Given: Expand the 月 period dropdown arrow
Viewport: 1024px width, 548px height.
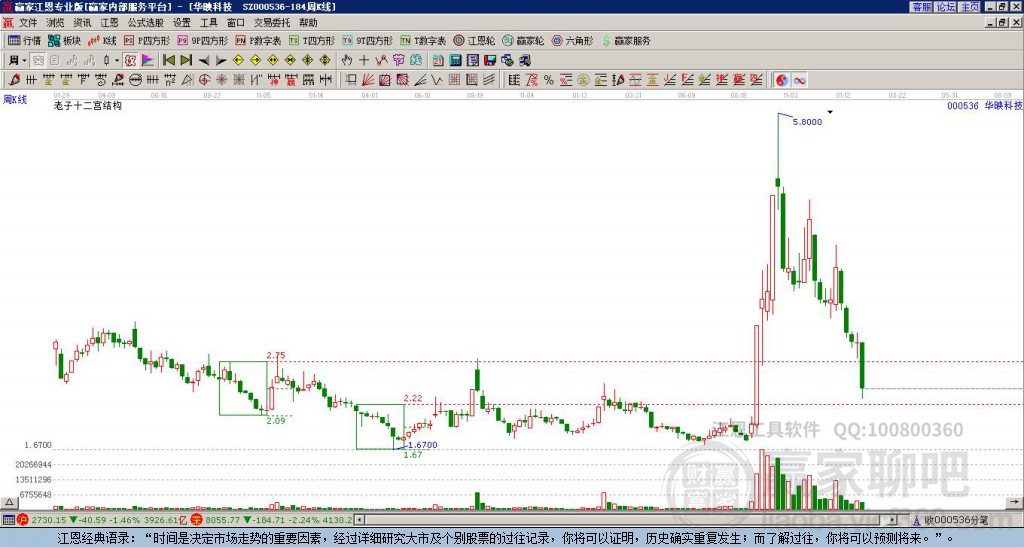Looking at the screenshot, I should tap(25, 61).
